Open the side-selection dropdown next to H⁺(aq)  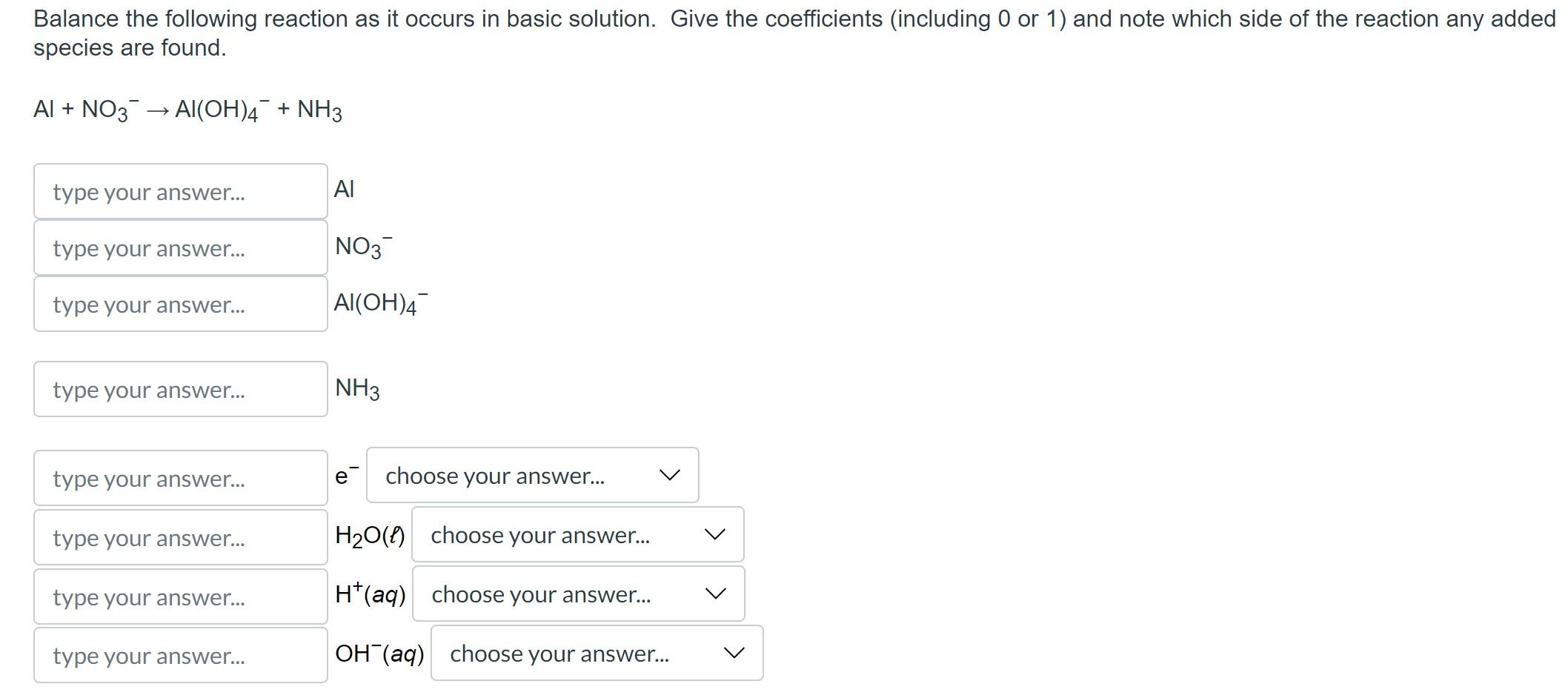coord(578,594)
